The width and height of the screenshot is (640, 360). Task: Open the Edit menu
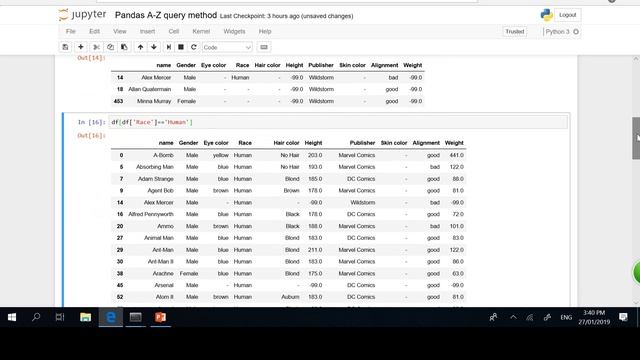pos(94,31)
